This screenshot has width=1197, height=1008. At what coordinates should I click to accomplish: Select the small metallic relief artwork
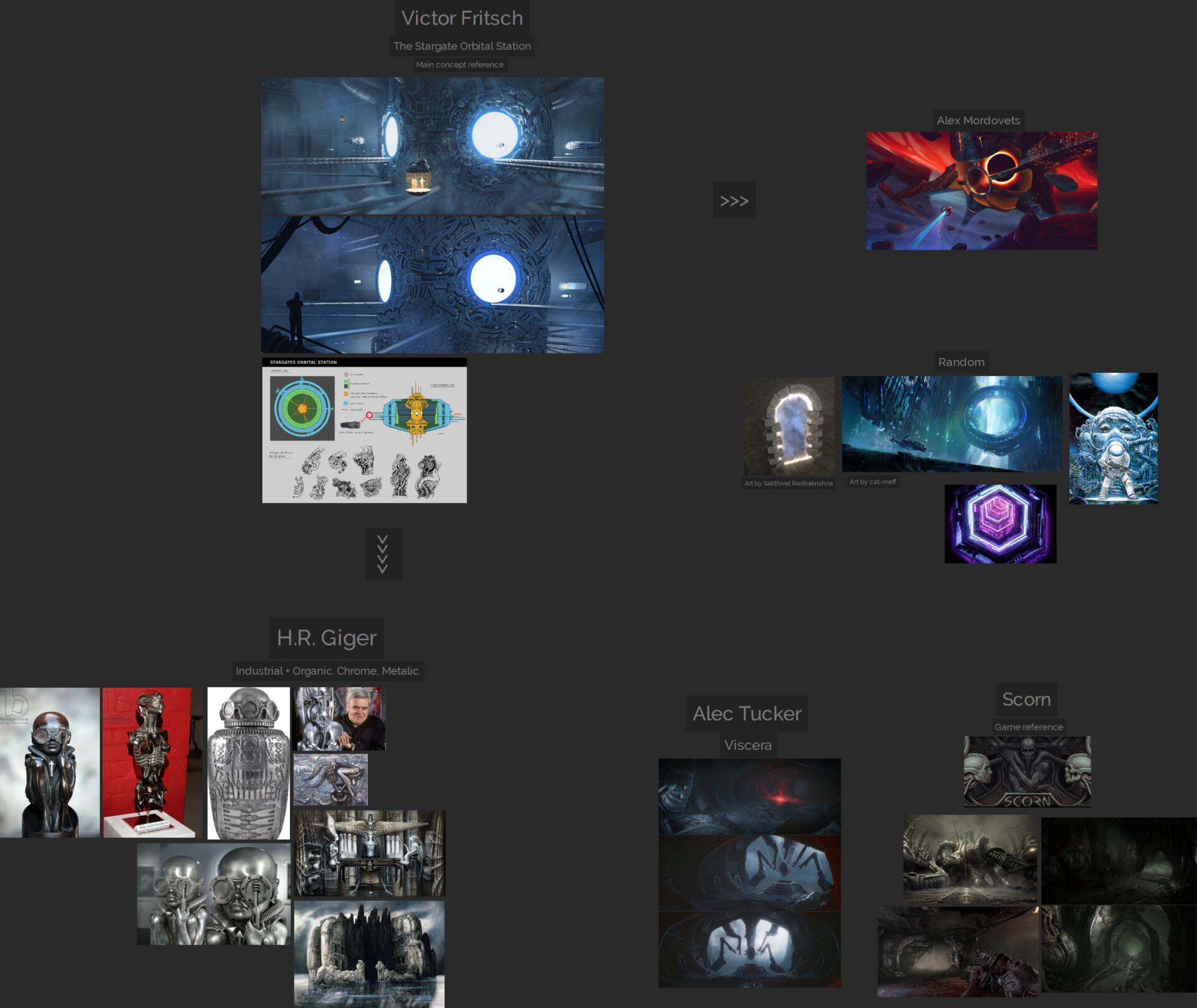pos(330,779)
